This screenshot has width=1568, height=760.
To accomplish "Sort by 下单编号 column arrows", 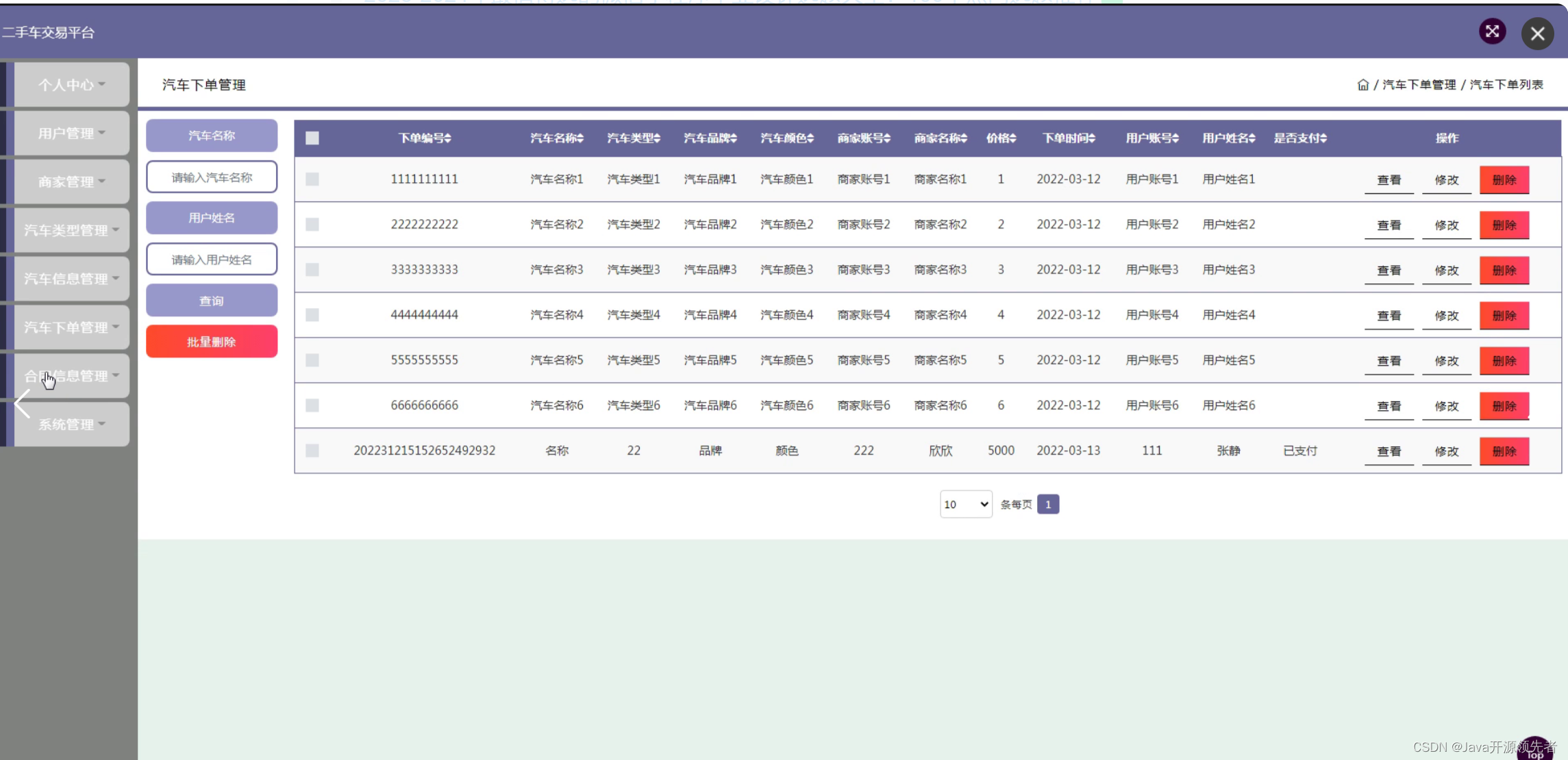I will point(447,138).
